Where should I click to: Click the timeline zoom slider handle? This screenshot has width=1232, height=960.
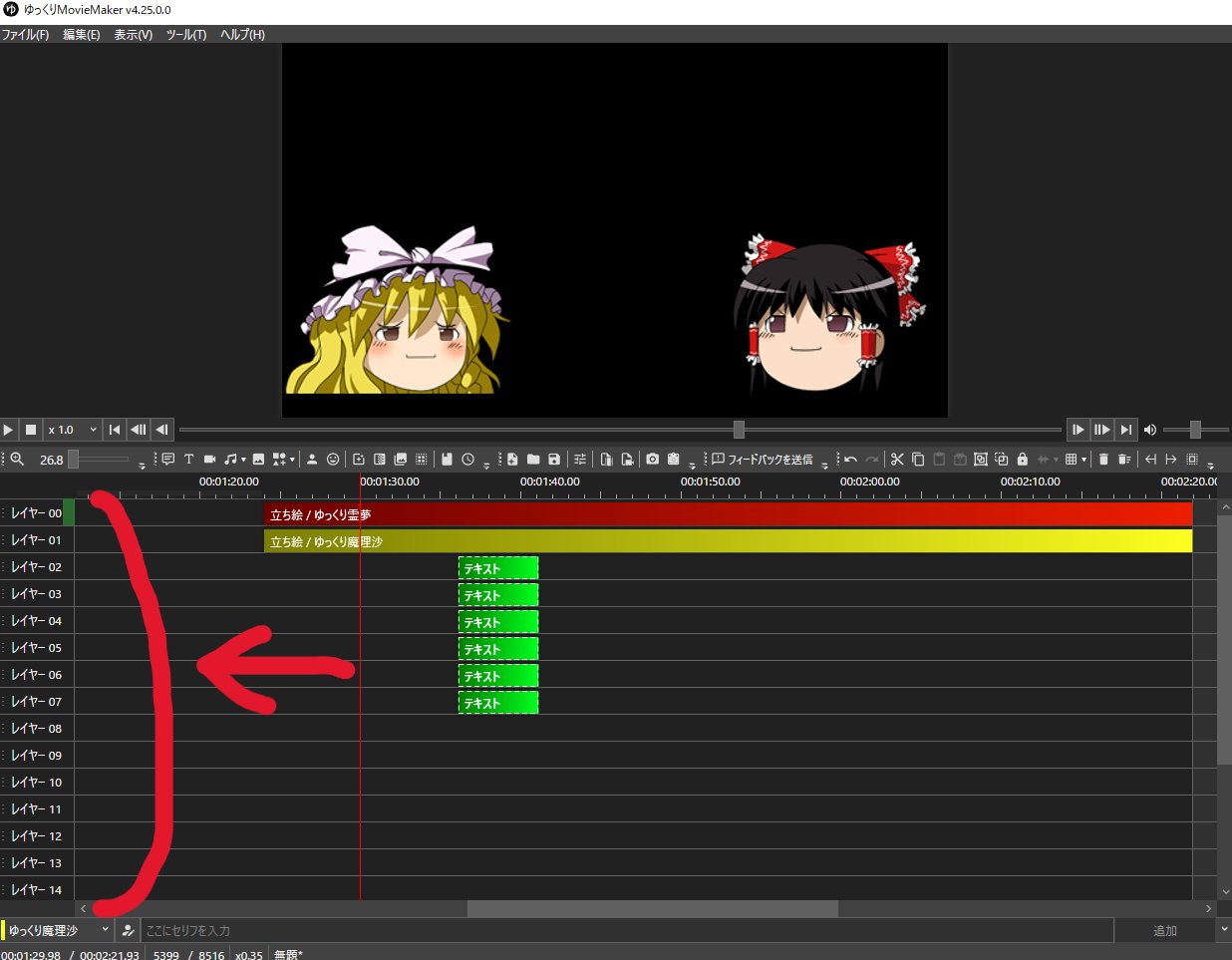(x=73, y=460)
